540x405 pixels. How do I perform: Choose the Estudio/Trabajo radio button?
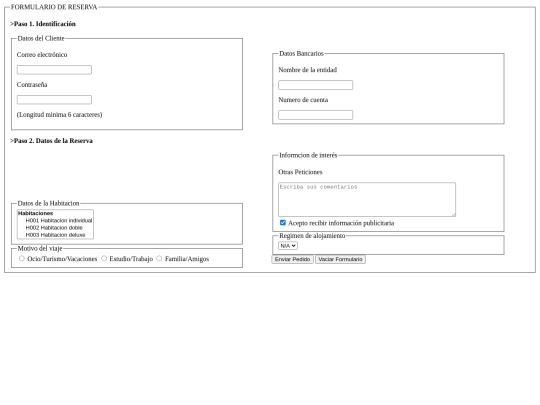(104, 258)
